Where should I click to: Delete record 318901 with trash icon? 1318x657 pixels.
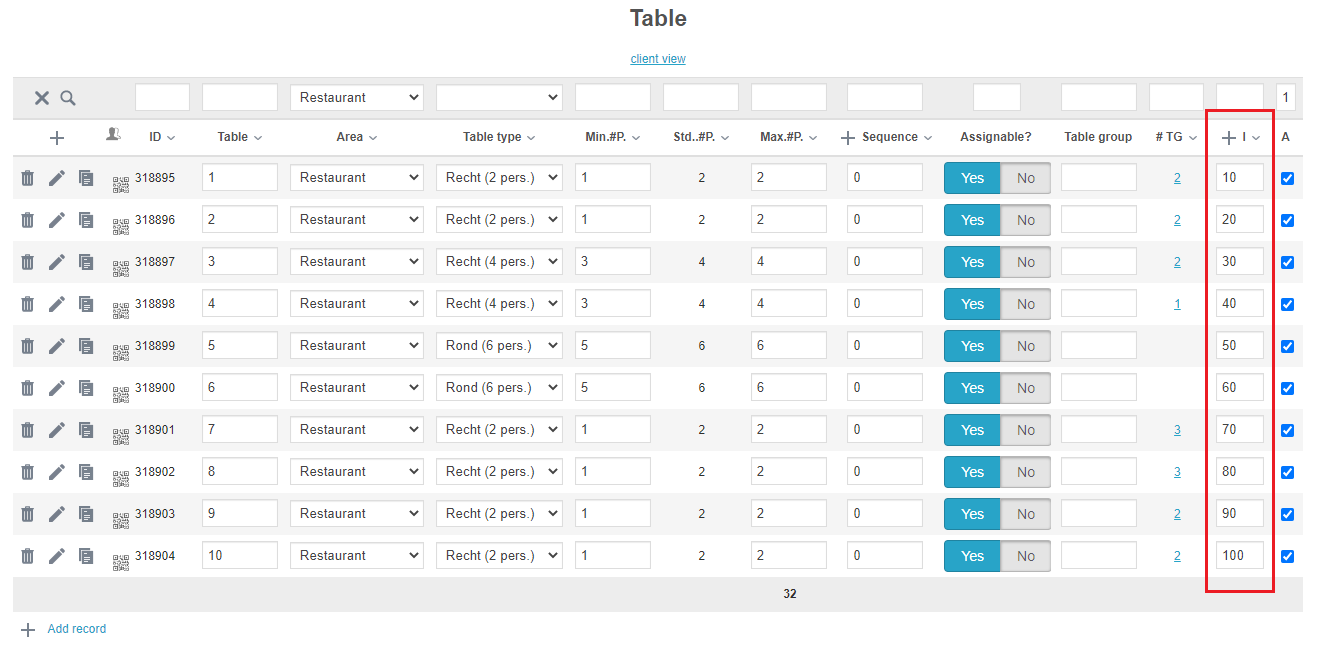click(28, 430)
